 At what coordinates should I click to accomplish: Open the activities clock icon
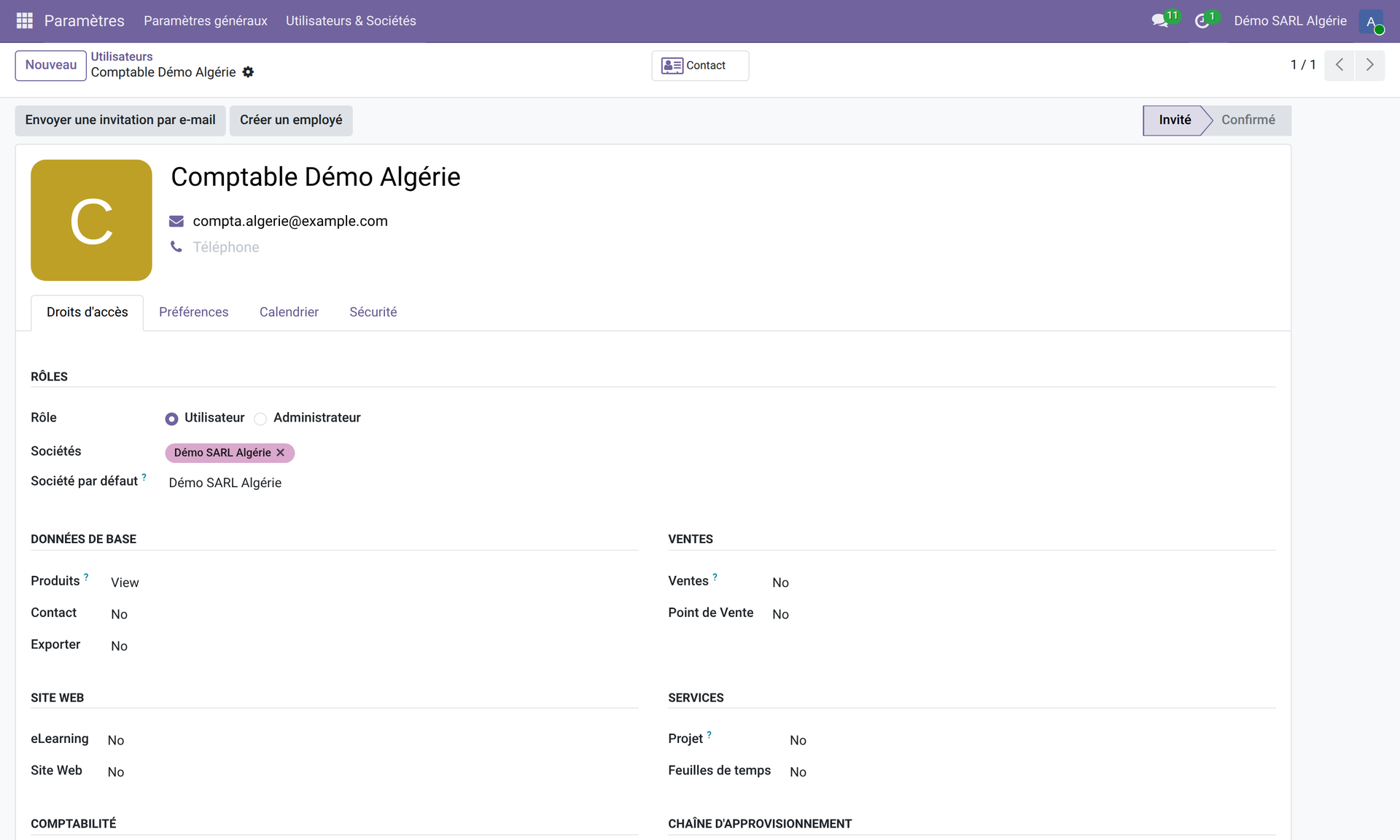coord(1202,20)
